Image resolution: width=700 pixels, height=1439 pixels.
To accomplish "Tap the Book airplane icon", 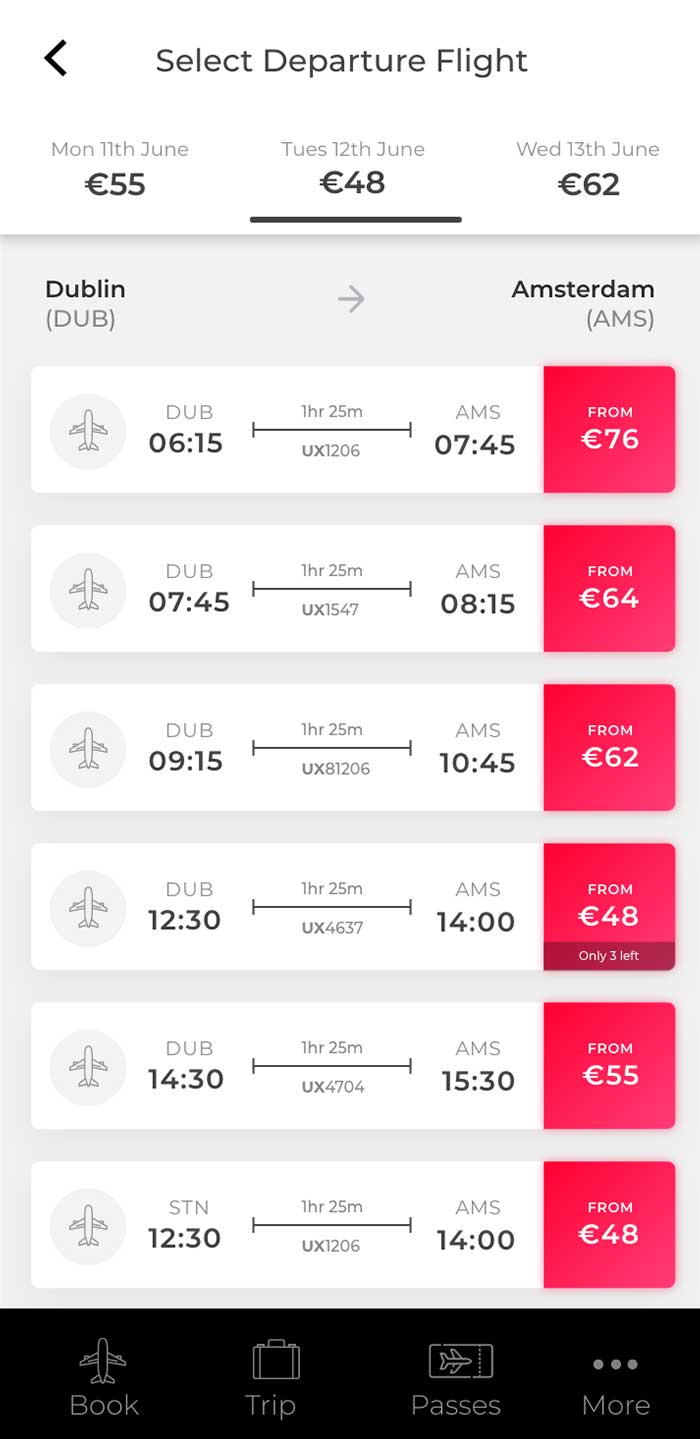I will coord(104,1362).
